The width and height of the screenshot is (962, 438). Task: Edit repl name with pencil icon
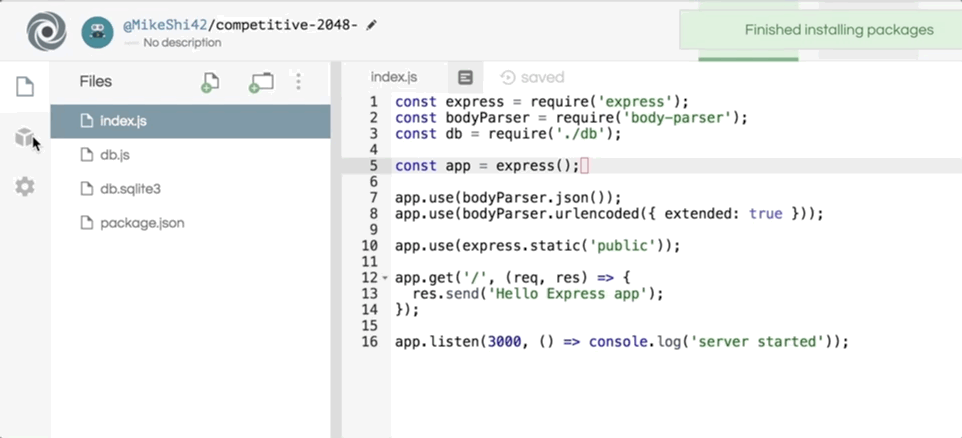coord(371,25)
